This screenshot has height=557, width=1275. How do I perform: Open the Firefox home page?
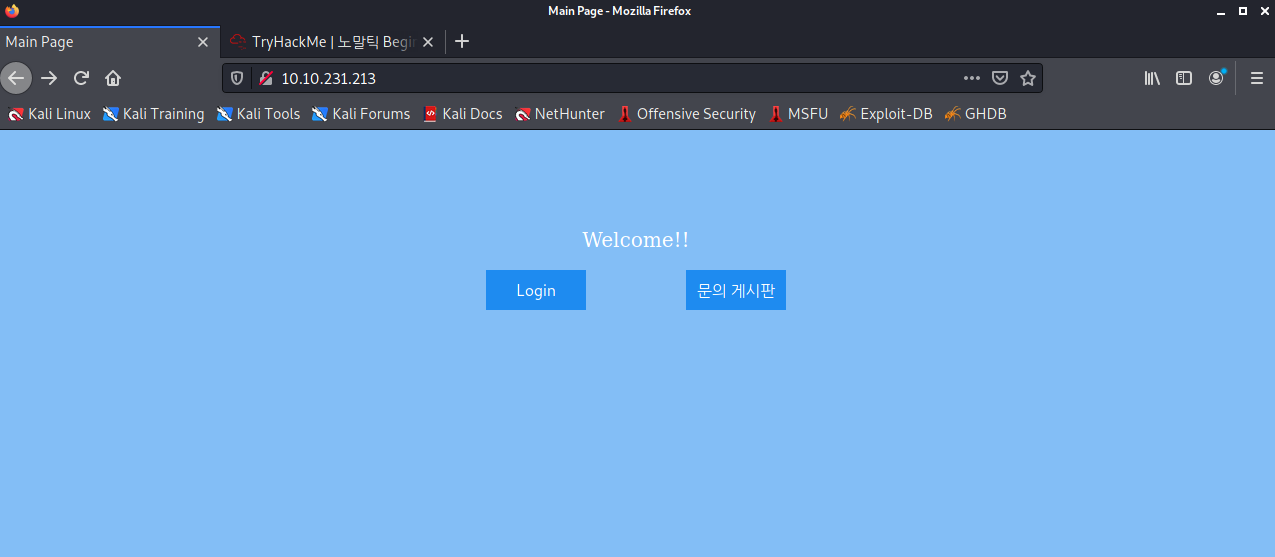113,78
